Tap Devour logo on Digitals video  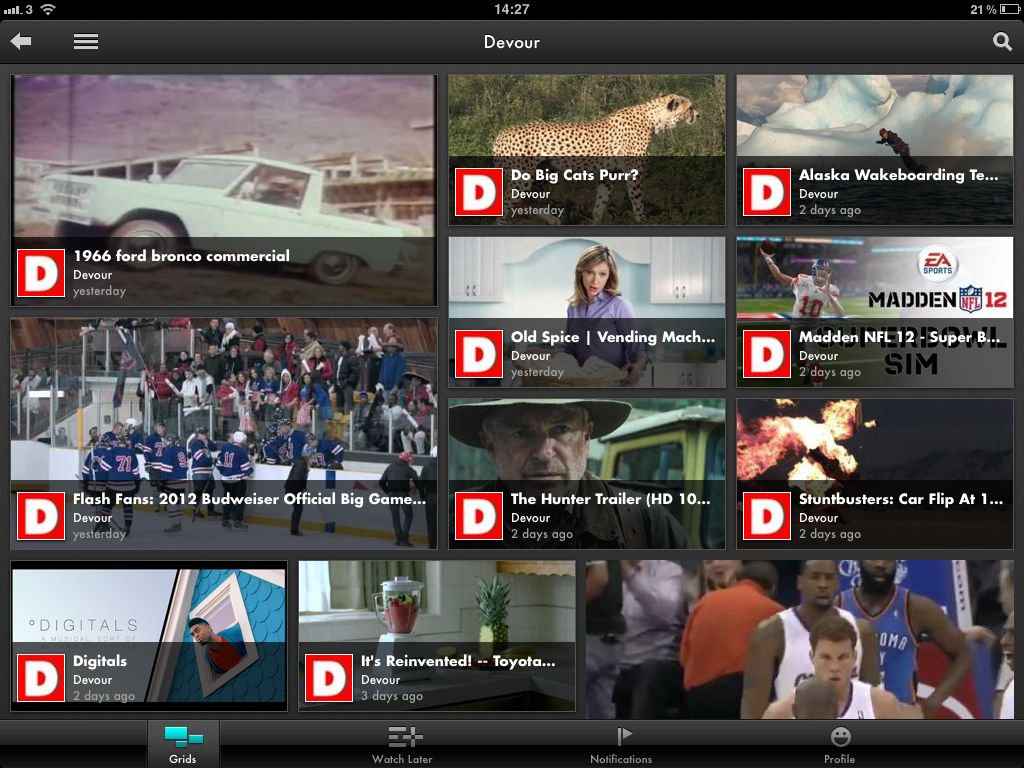40,678
